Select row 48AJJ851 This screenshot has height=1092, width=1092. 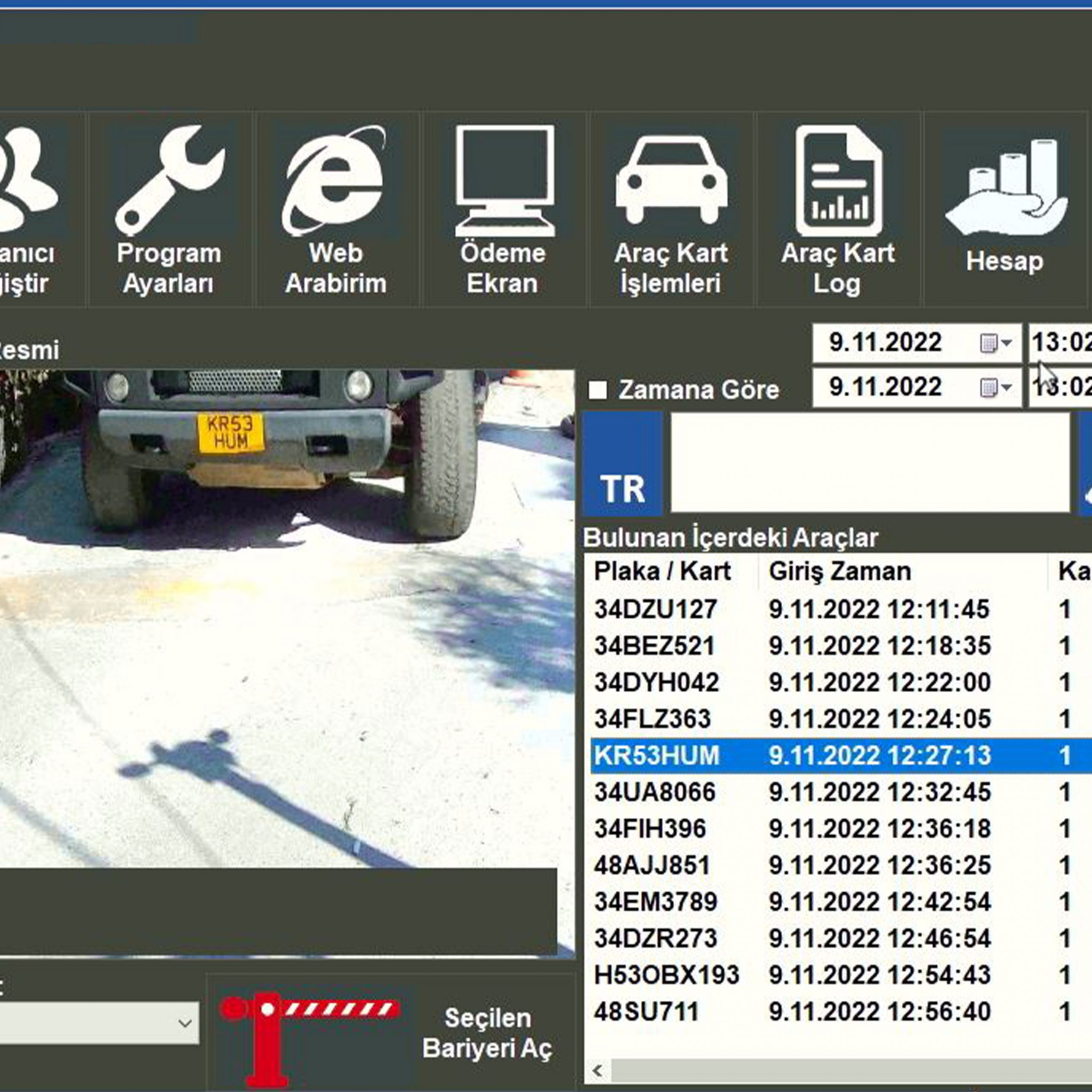click(841, 865)
